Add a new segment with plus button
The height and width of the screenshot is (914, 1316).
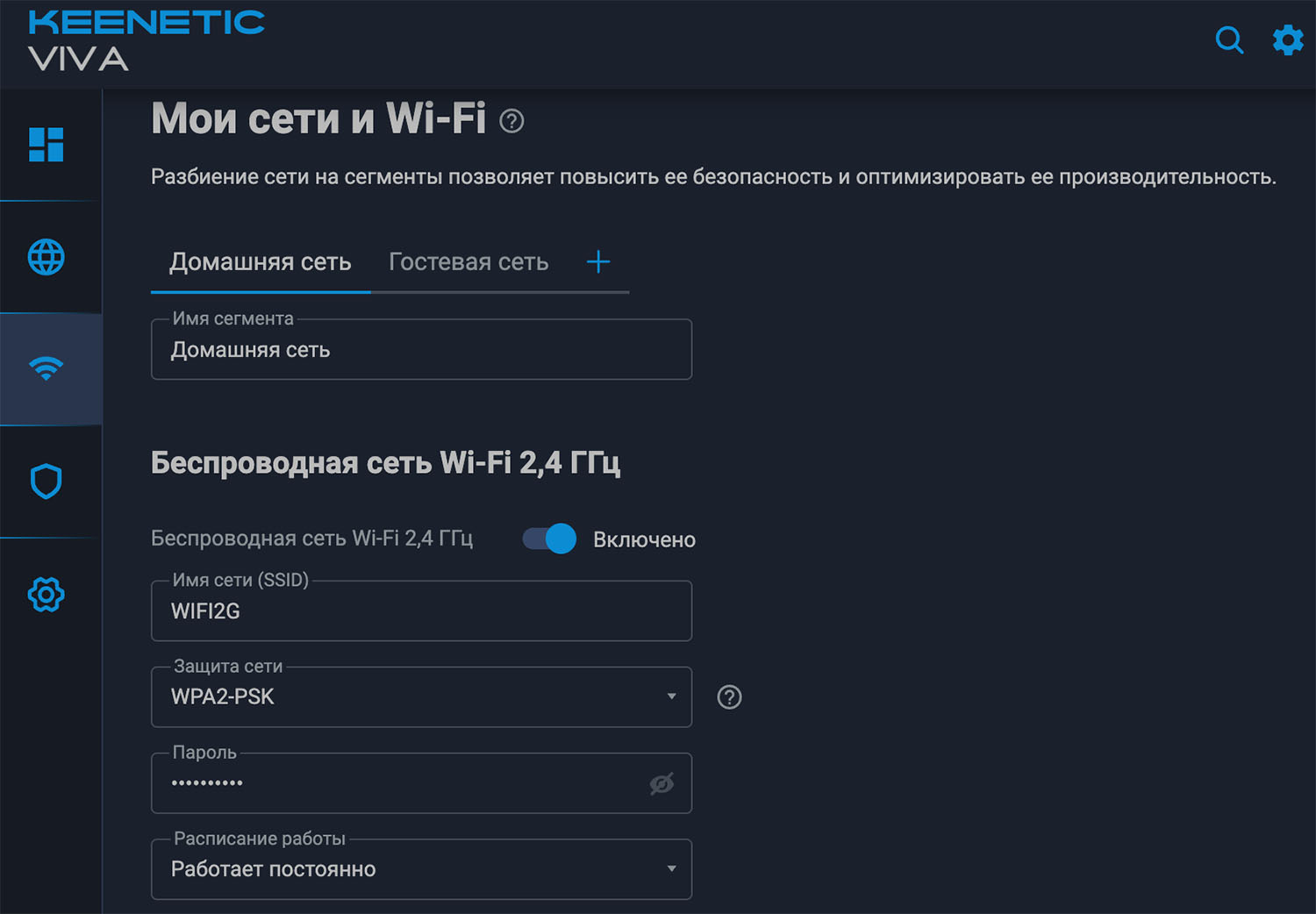coord(598,261)
